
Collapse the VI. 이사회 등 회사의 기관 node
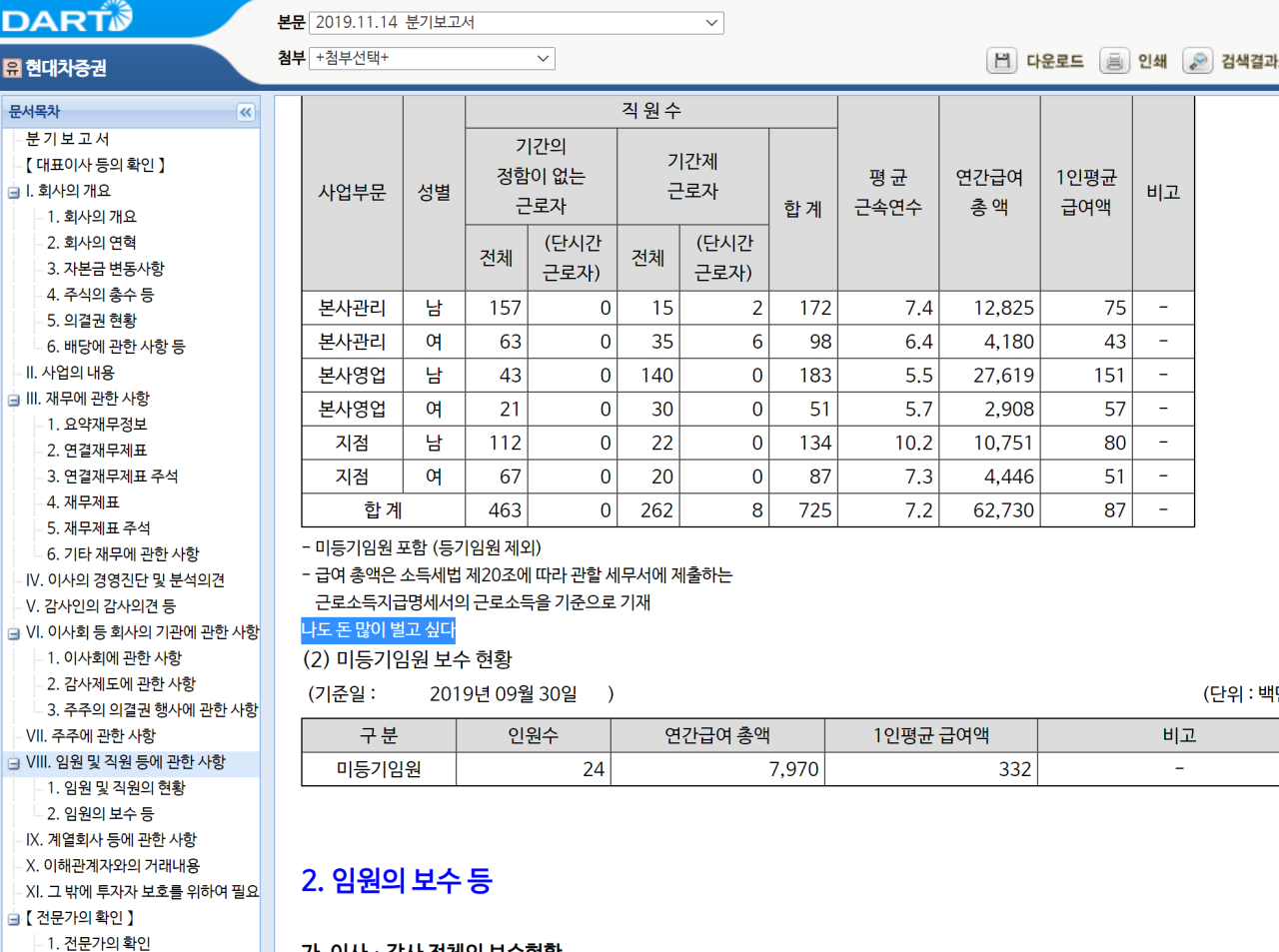click(x=14, y=633)
